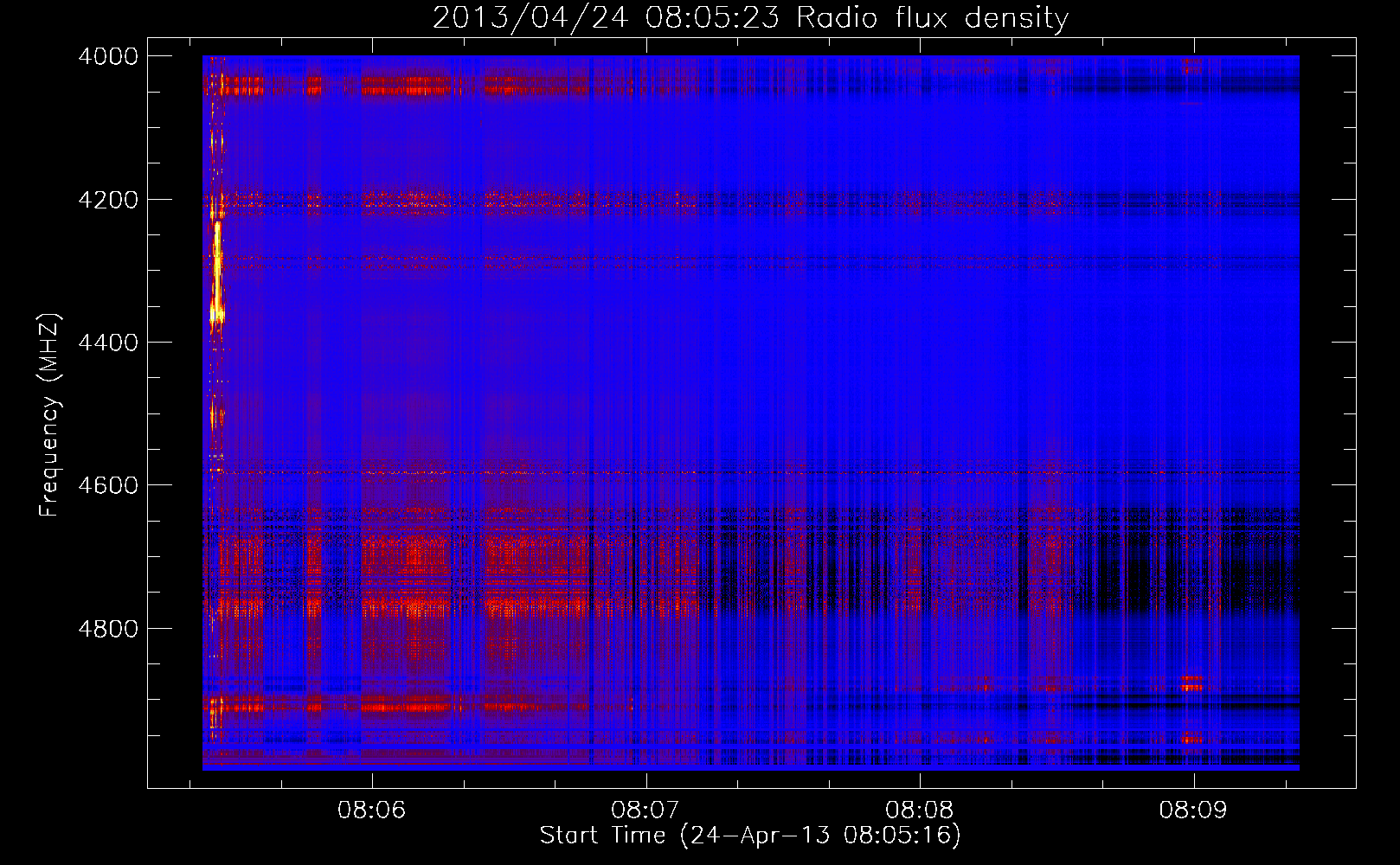Click the plot title '2013/04/24 08:05:23 Radio flux density'
Screen dimensions: 1400x865
pyautogui.click(x=750, y=18)
